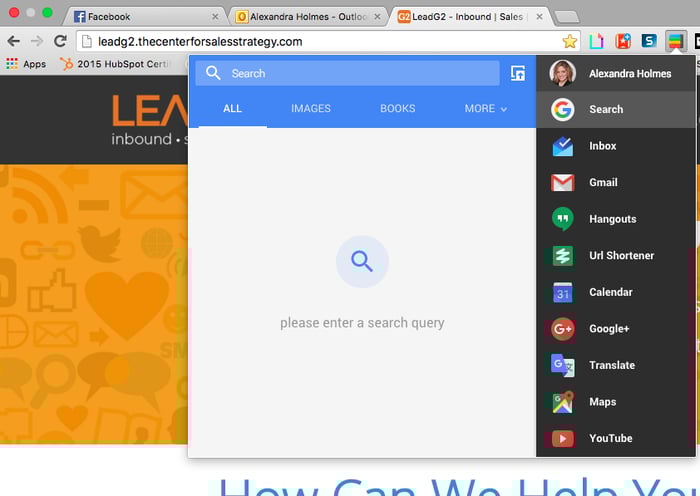
Task: Bookmark this page with the star icon
Action: 569,41
